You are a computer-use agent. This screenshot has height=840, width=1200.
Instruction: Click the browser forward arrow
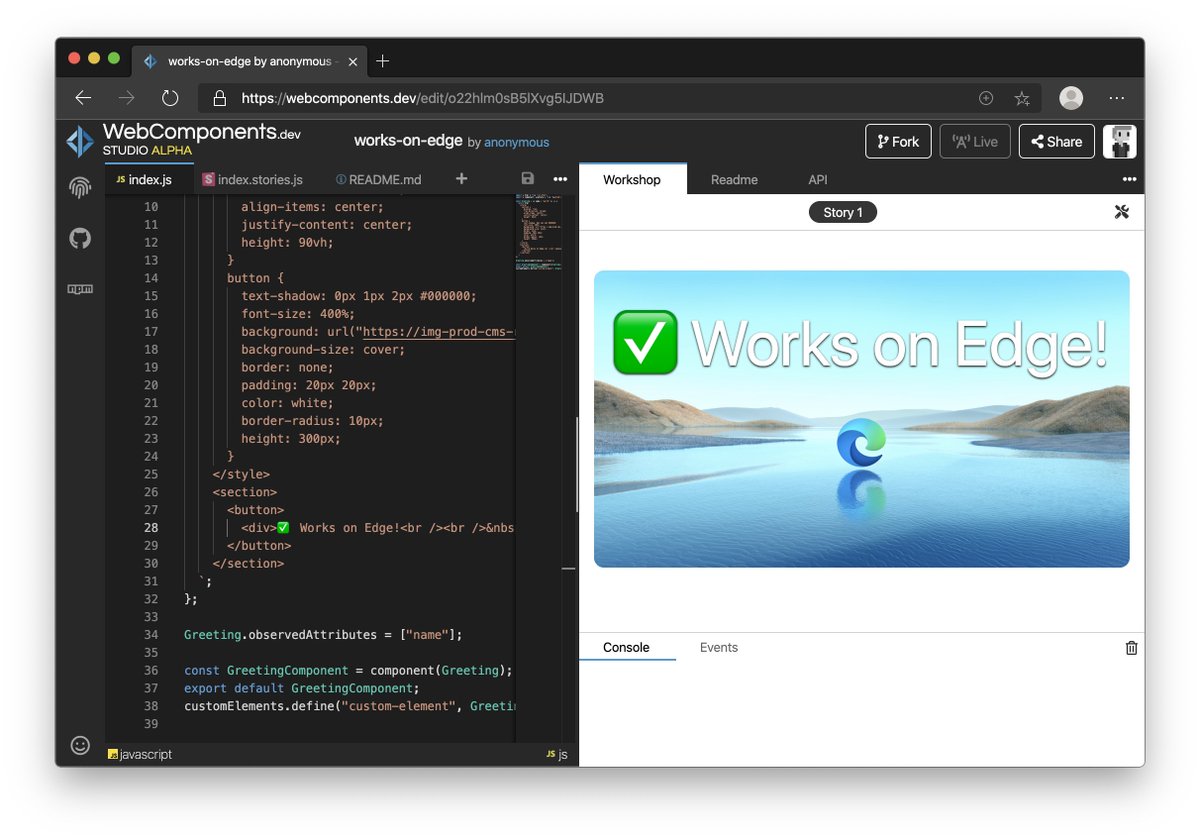(x=126, y=98)
